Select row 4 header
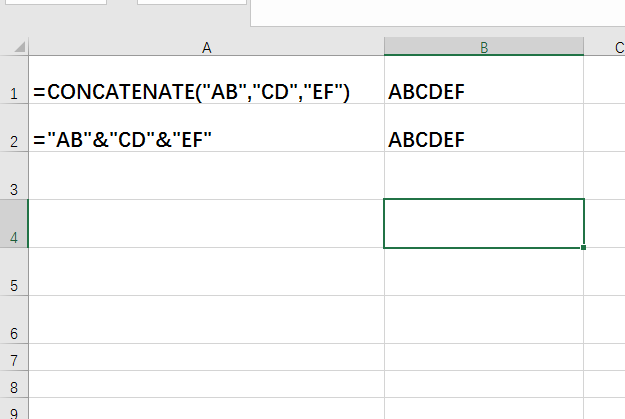This screenshot has height=419, width=625. [x=14, y=237]
